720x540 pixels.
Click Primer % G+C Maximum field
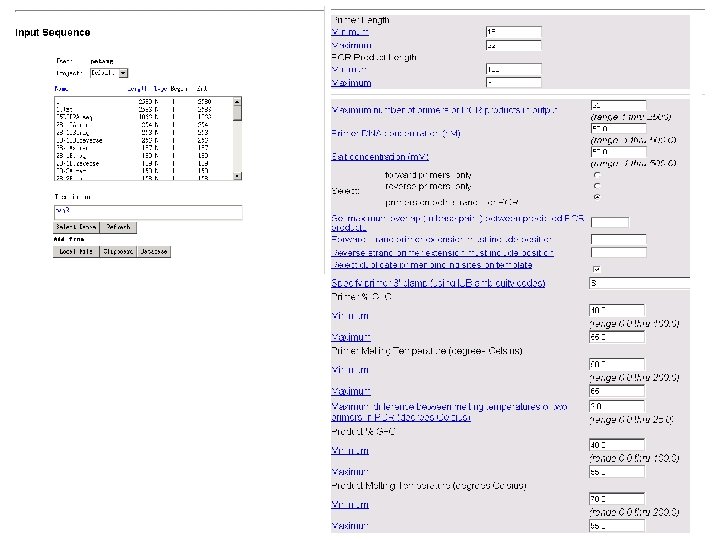pyautogui.click(x=617, y=337)
